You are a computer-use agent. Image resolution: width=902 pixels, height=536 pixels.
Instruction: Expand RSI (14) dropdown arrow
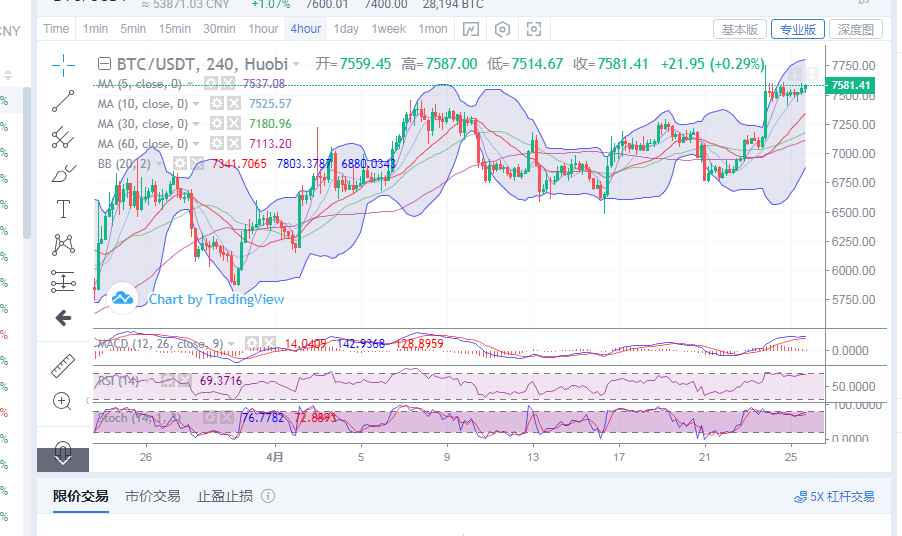148,381
